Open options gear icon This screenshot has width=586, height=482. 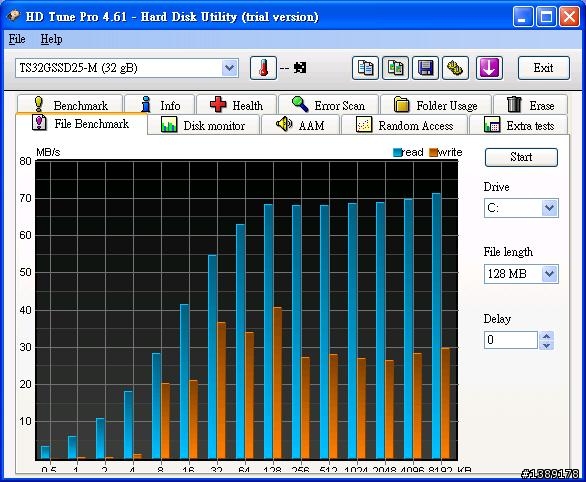click(455, 68)
